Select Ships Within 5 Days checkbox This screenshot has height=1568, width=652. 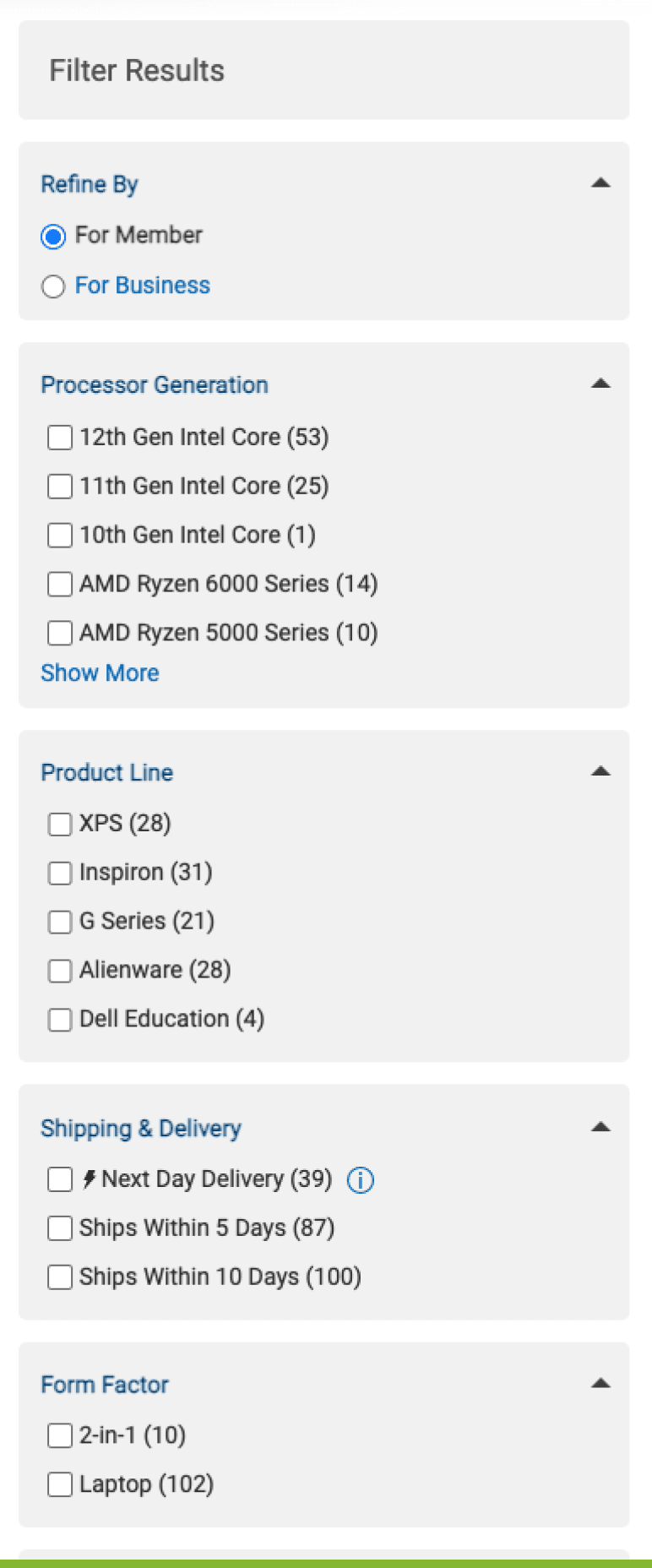pos(60,1228)
